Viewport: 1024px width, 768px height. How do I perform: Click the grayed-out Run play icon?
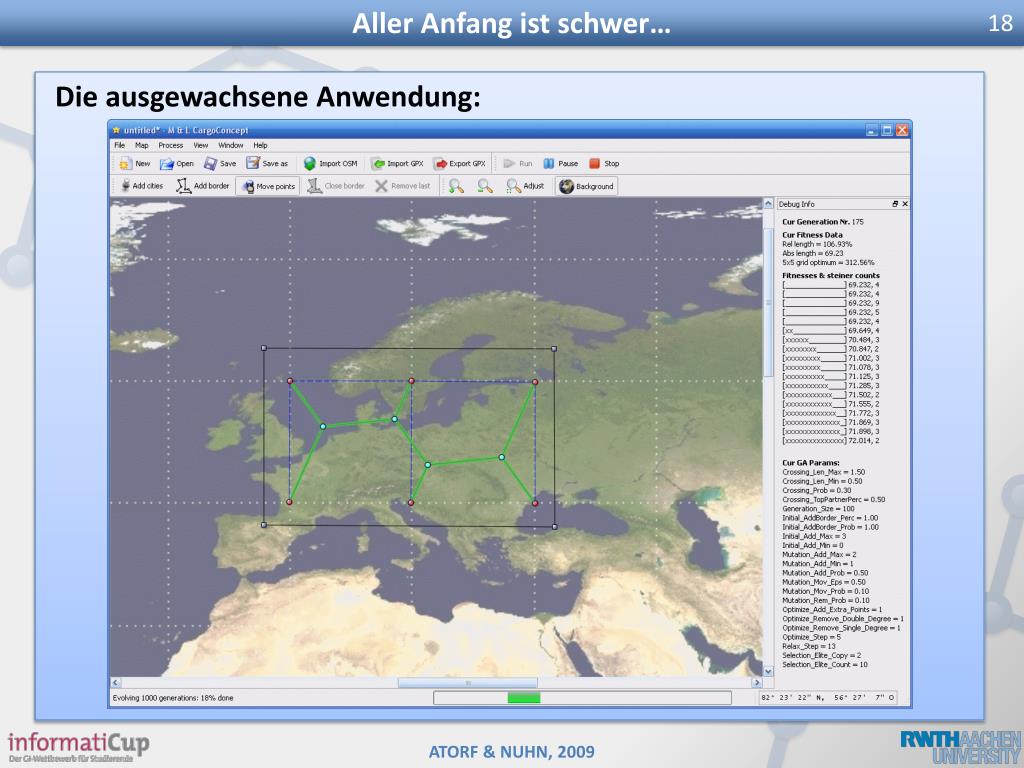(509, 163)
